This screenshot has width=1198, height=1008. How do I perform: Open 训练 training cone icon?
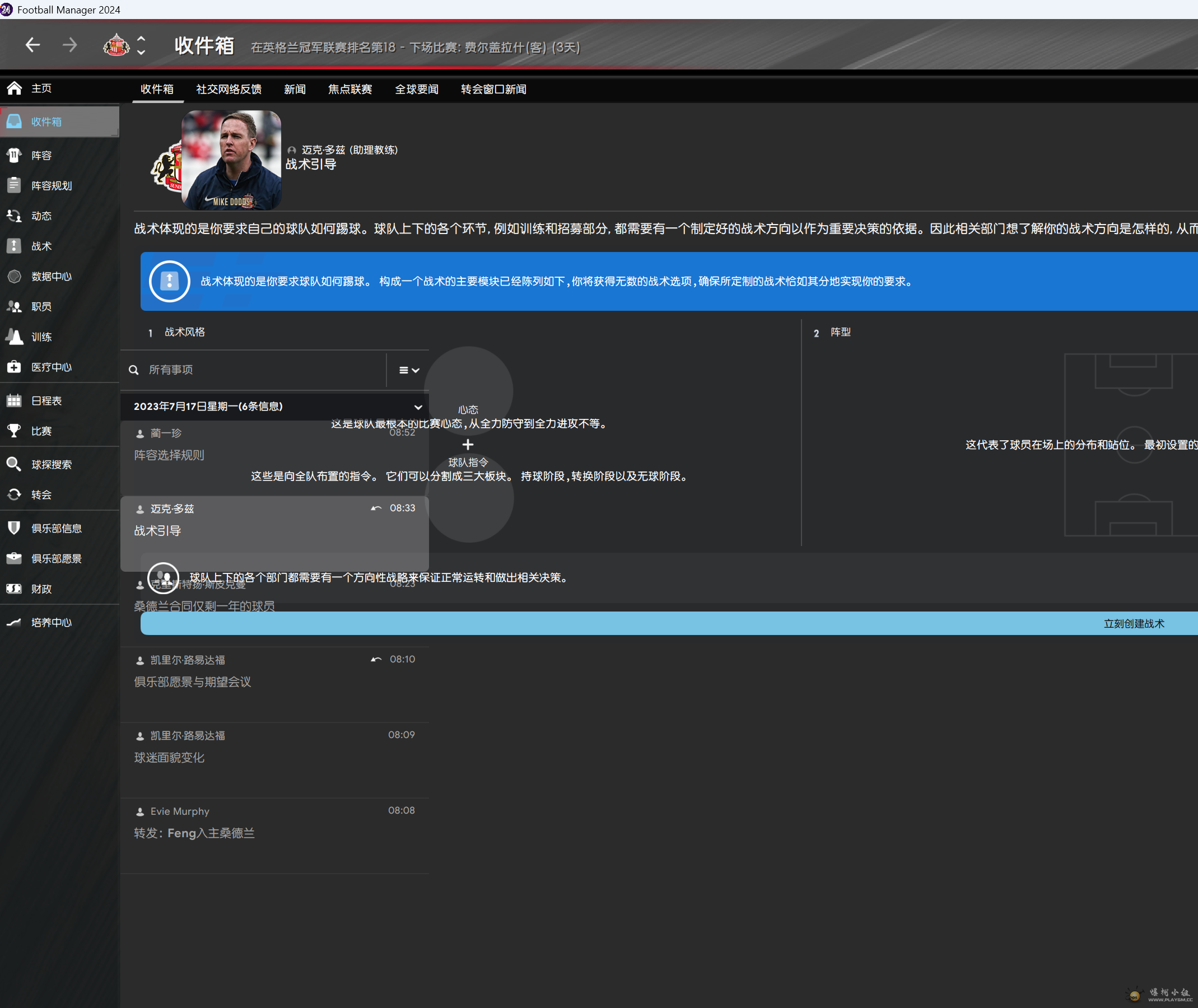15,337
